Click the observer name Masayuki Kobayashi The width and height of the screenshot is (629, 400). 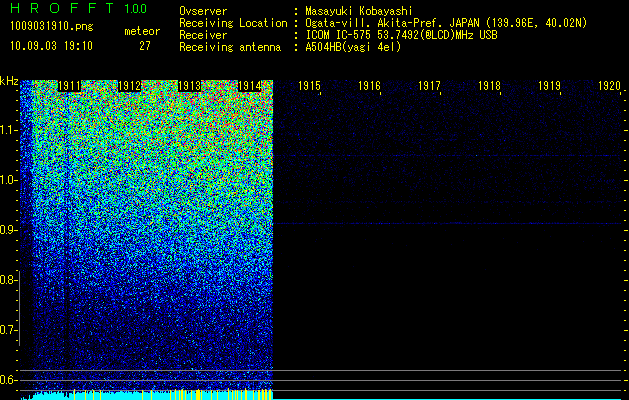(359, 11)
